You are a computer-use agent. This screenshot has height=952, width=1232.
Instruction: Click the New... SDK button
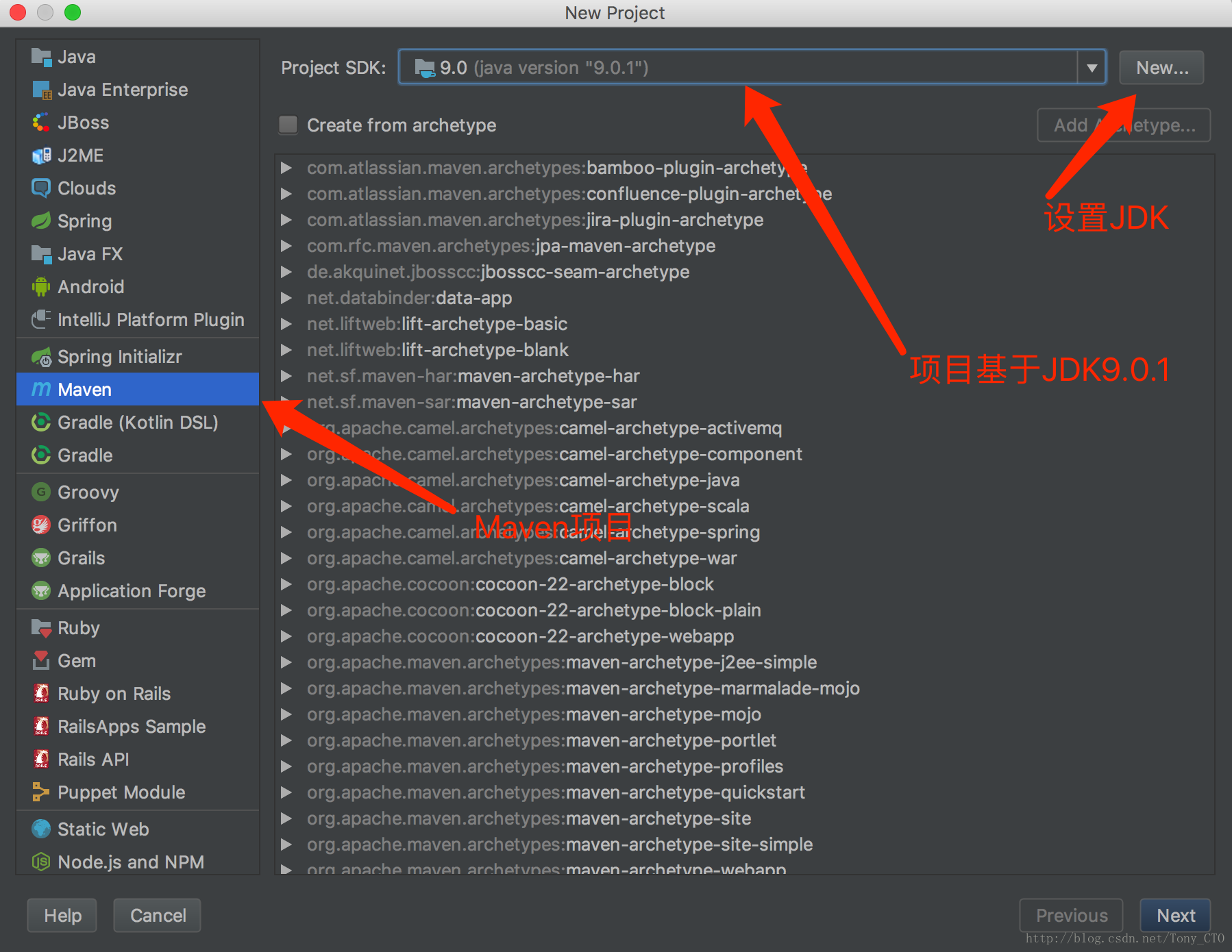1161,68
